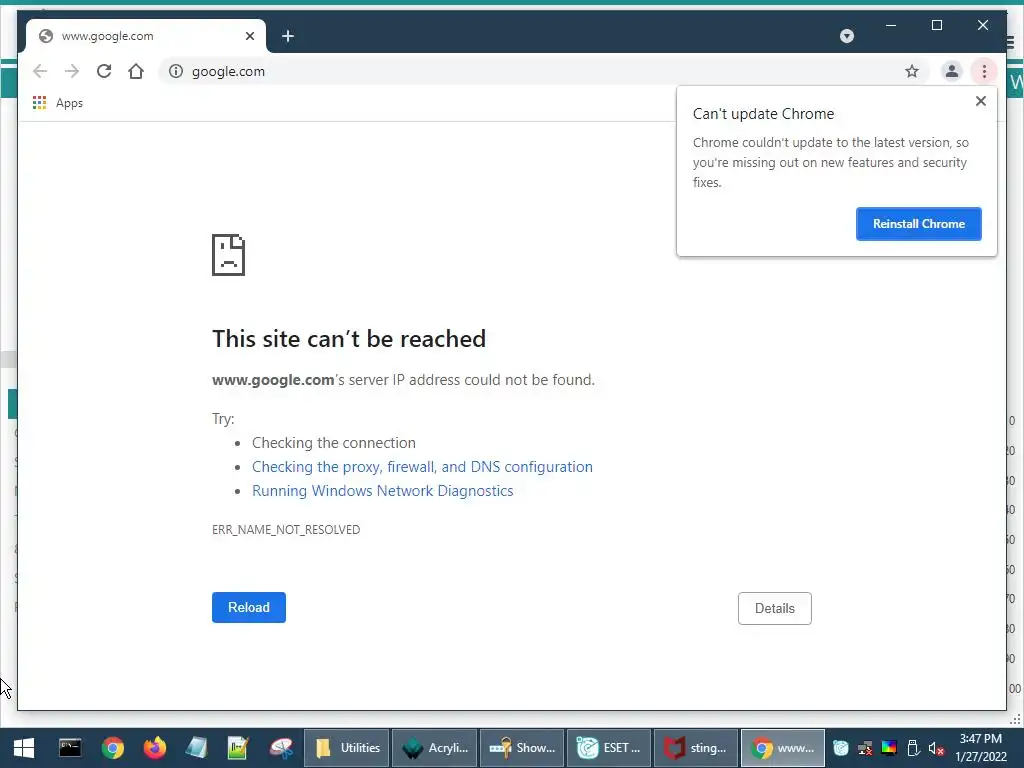Open the Chrome profile avatar
This screenshot has height=768, width=1024.
click(952, 71)
